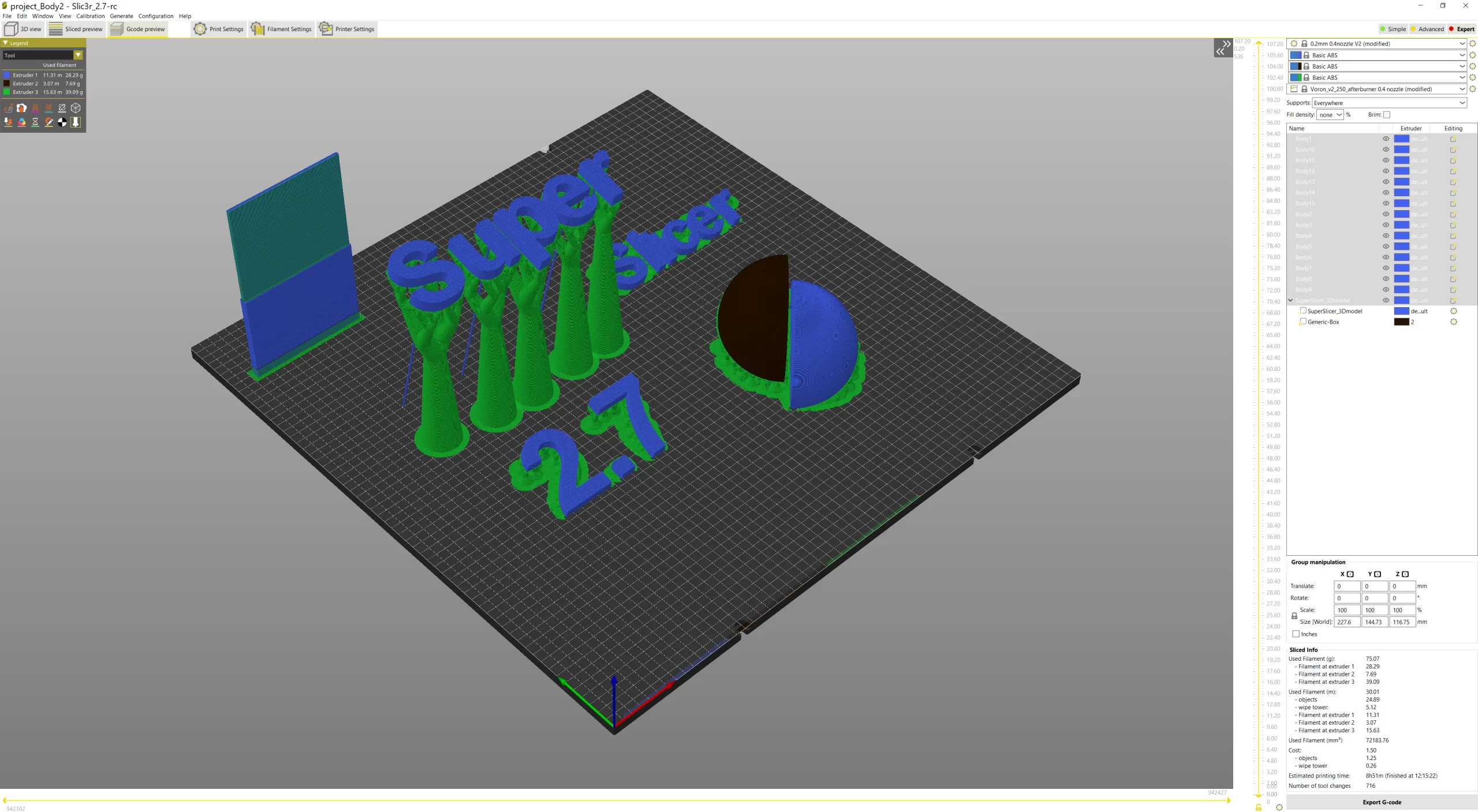Screen dimensions: 1478x812
Task: Click Export G-code button
Action: pos(1382,802)
